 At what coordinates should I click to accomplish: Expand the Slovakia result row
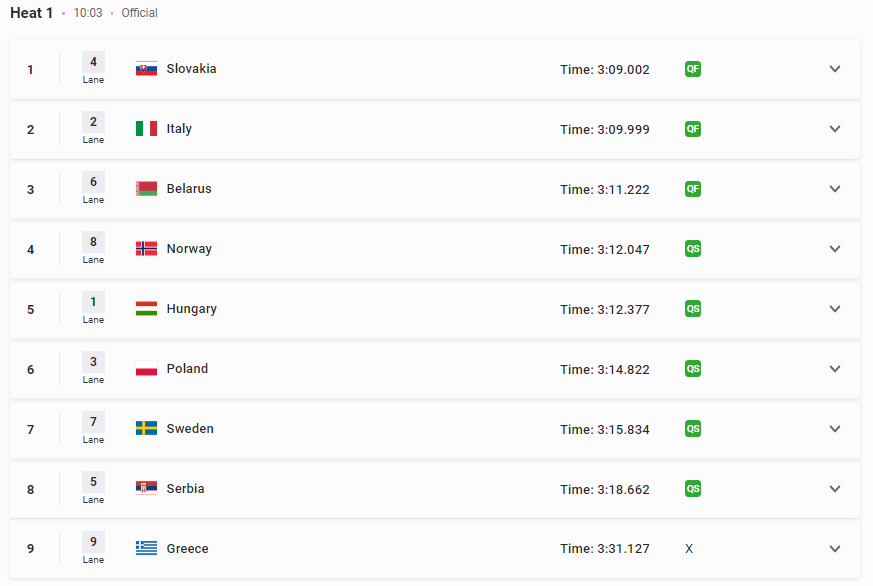(x=835, y=69)
